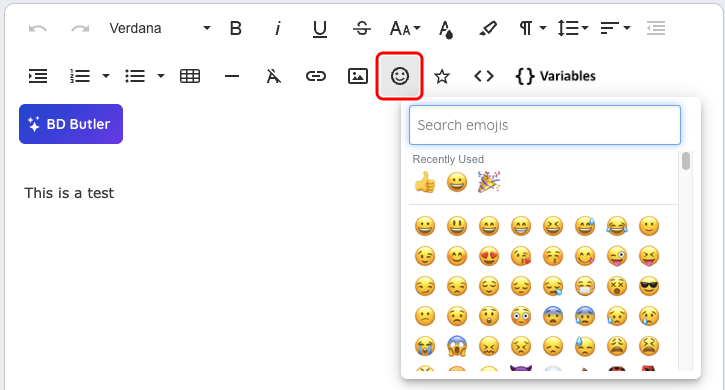725x390 pixels.
Task: Pick the recently used party popper emoji
Action: [489, 182]
